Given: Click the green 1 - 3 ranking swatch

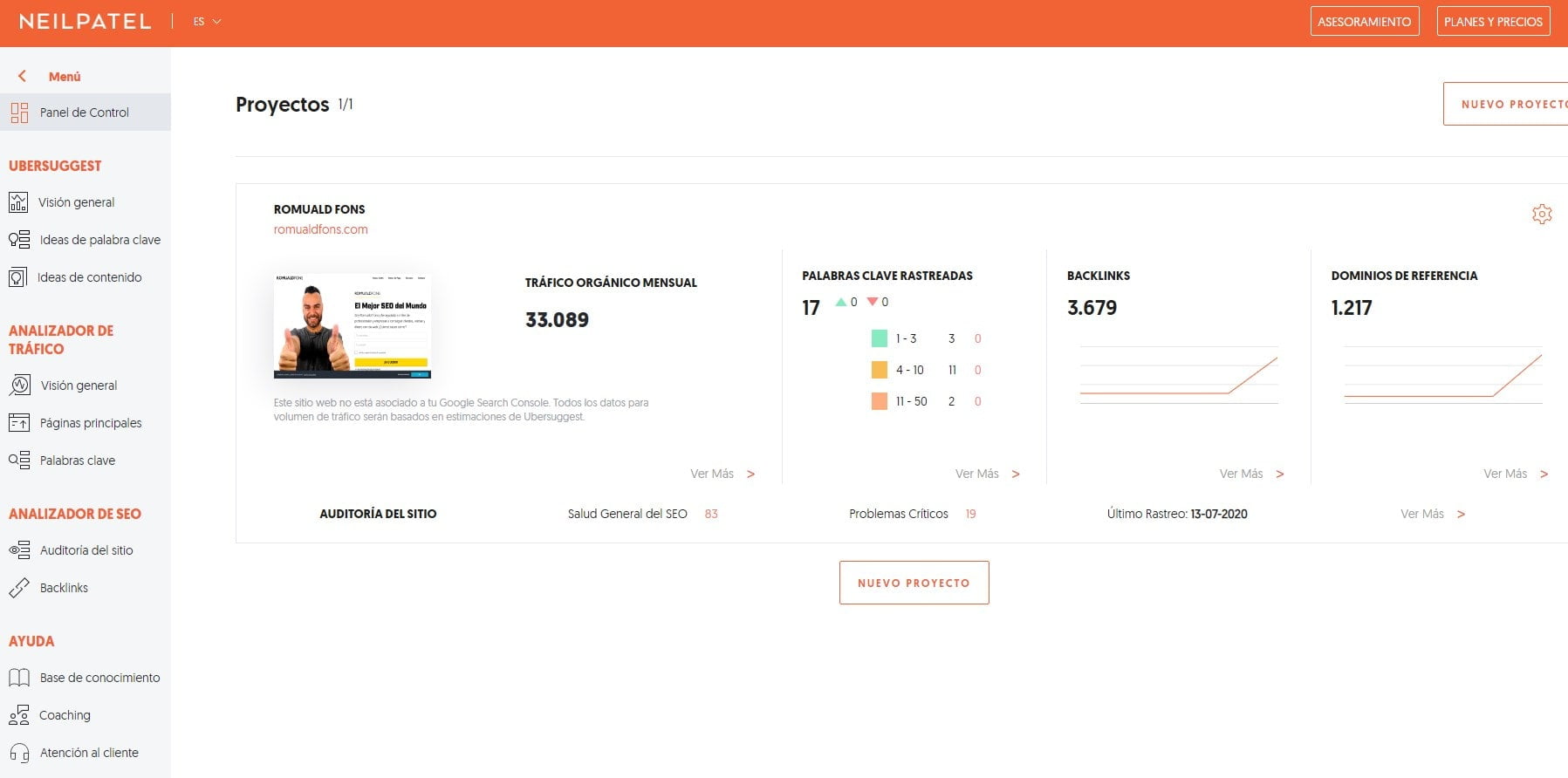Looking at the screenshot, I should (880, 338).
